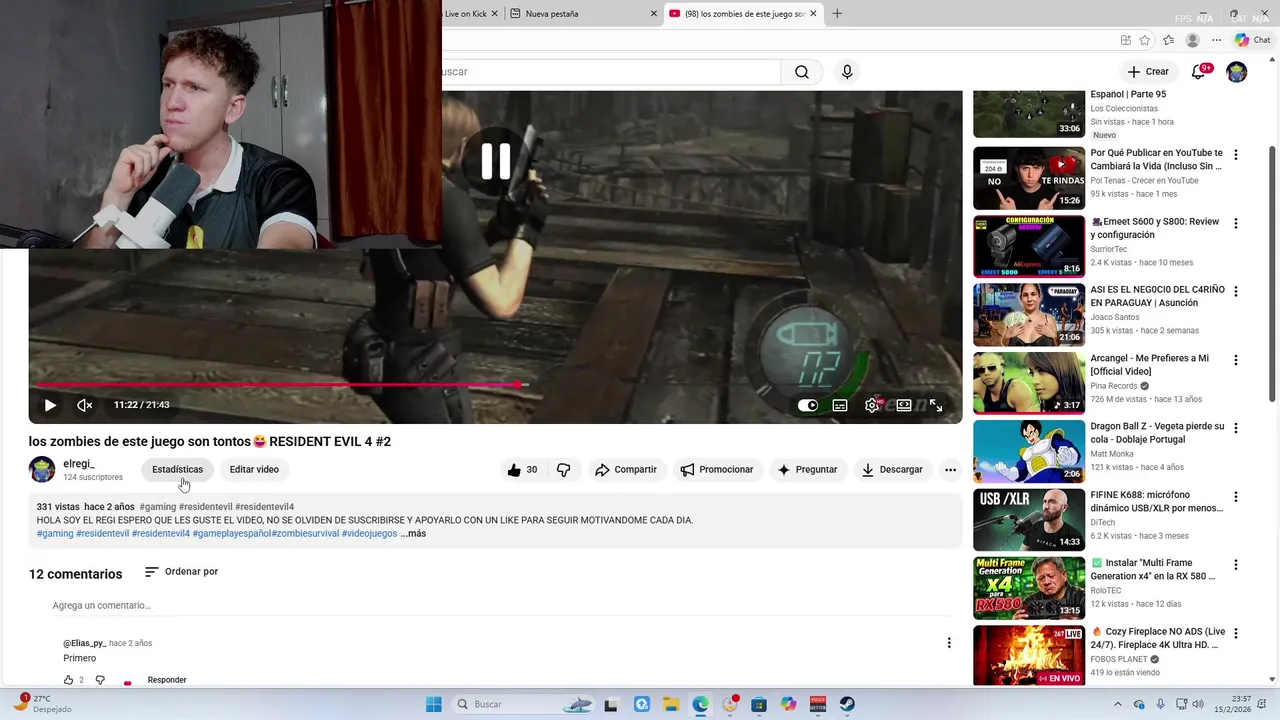Open the Crear create menu
The height and width of the screenshot is (720, 1280).
[1148, 72]
